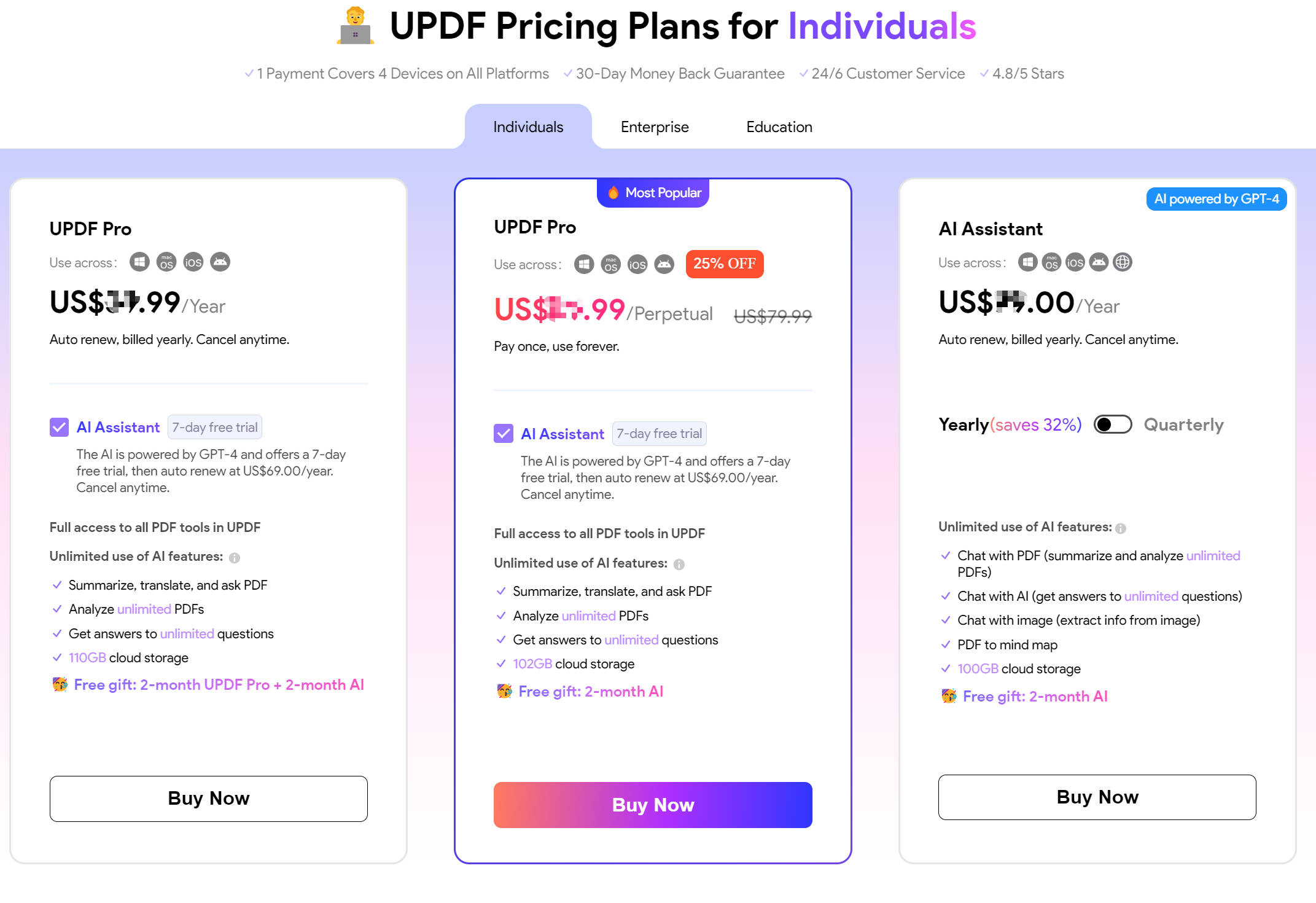Click the iOS icon on the left UPDF Pro card
The width and height of the screenshot is (1316, 903).
pos(193,261)
